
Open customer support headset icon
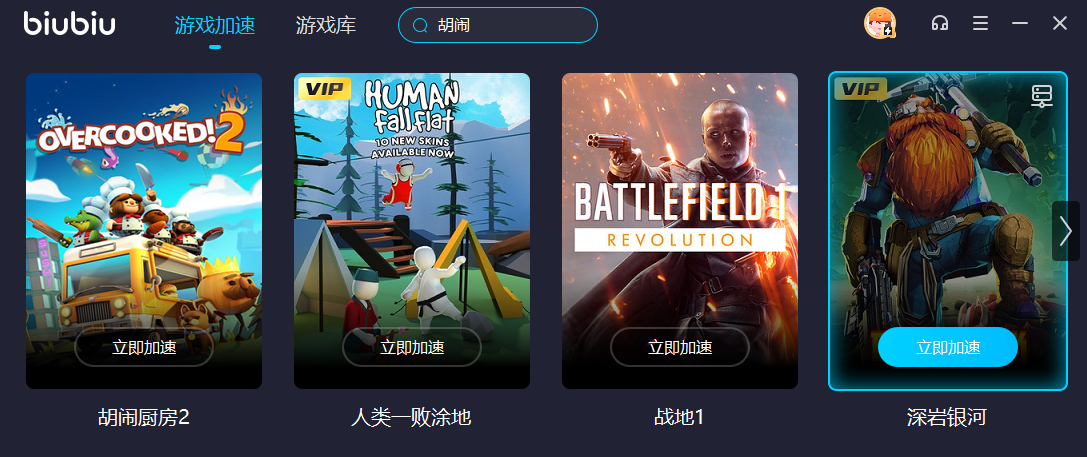click(939, 24)
